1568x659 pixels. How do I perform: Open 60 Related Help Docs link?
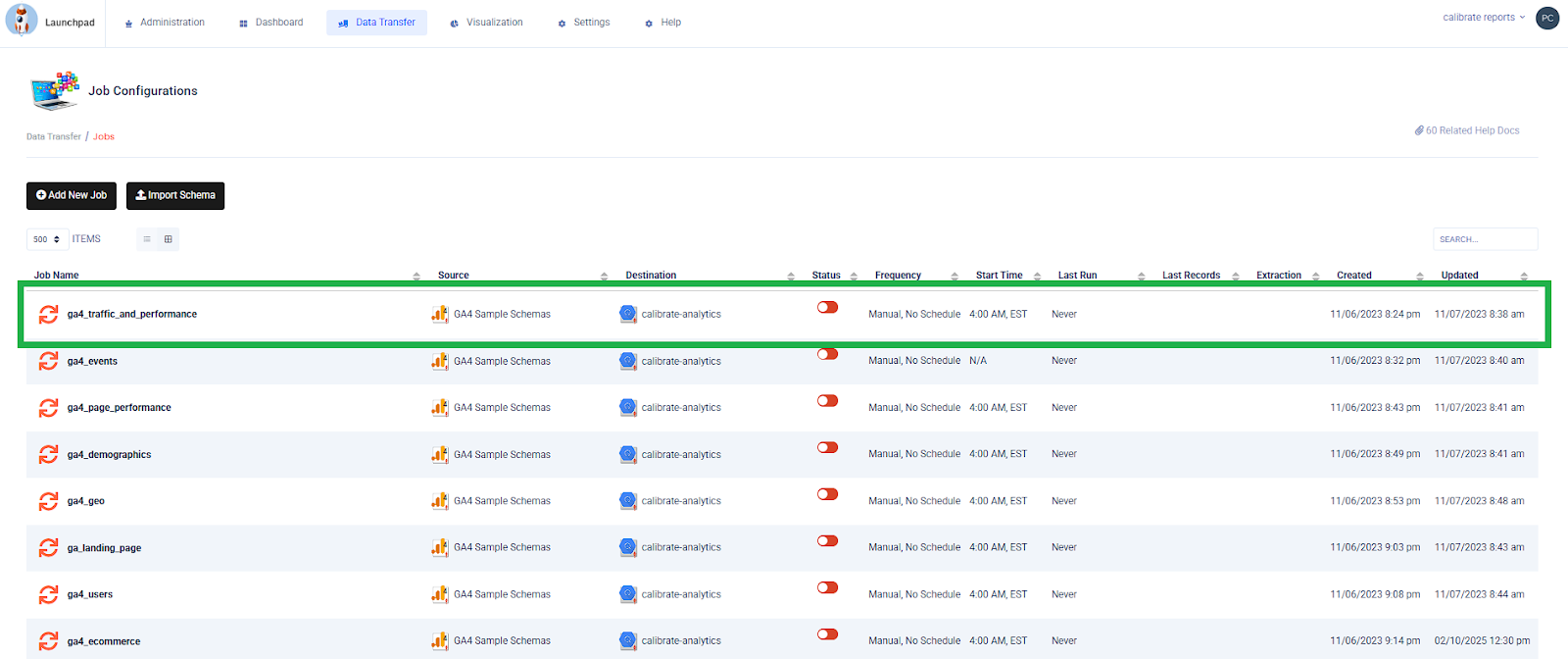(x=1467, y=130)
